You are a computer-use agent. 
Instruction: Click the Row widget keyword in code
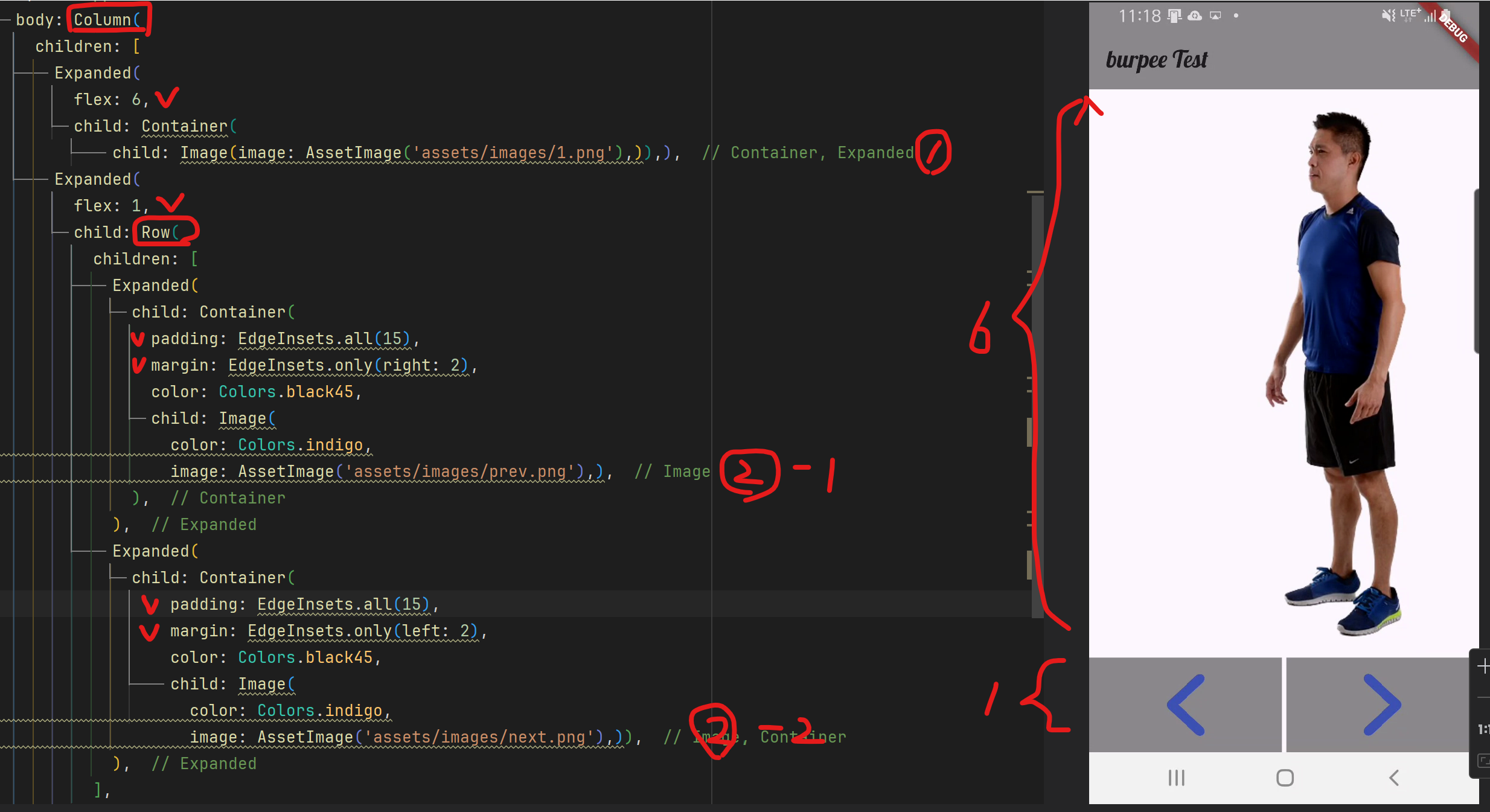click(x=156, y=232)
